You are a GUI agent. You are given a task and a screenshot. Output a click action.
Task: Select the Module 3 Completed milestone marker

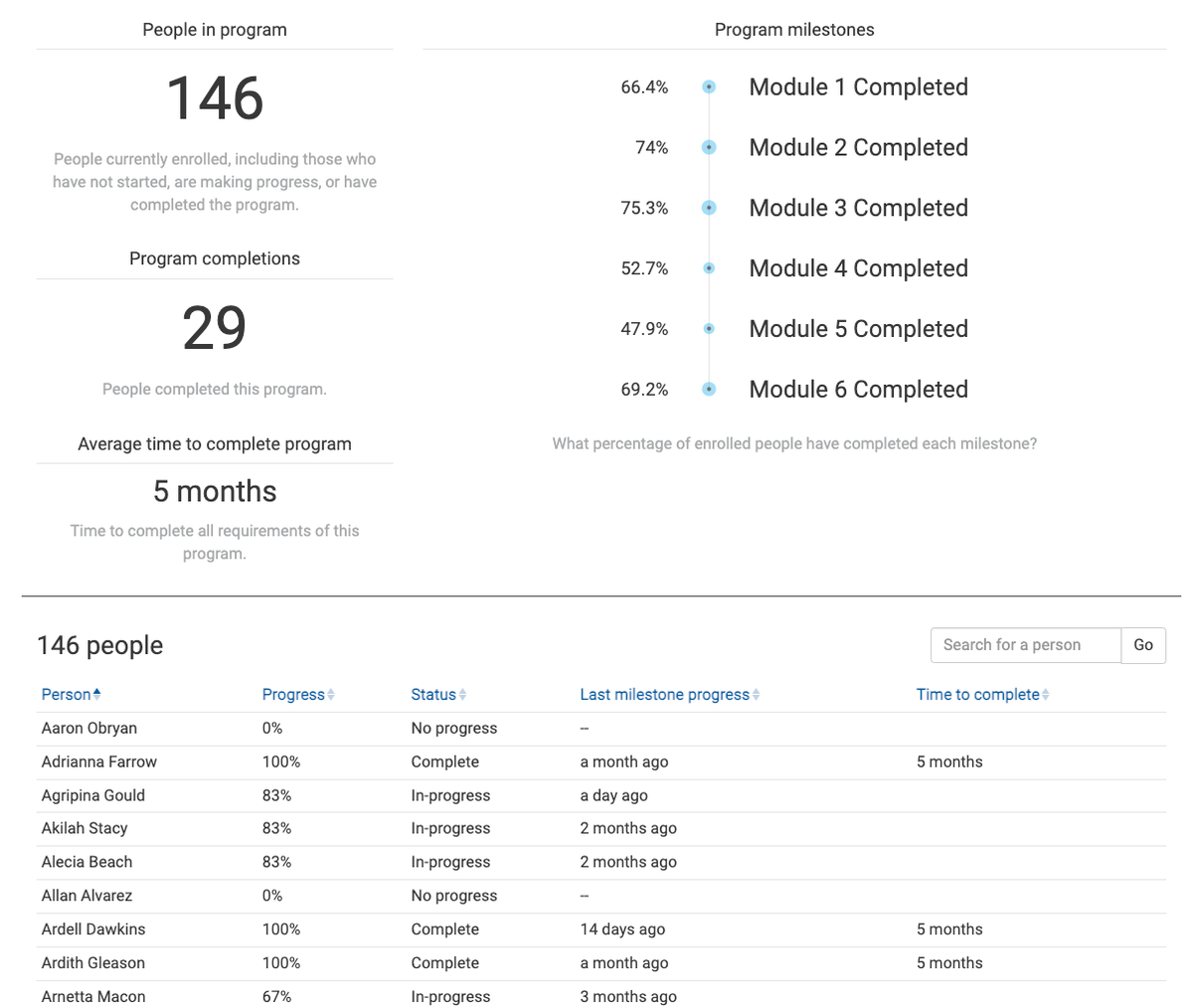(x=709, y=208)
